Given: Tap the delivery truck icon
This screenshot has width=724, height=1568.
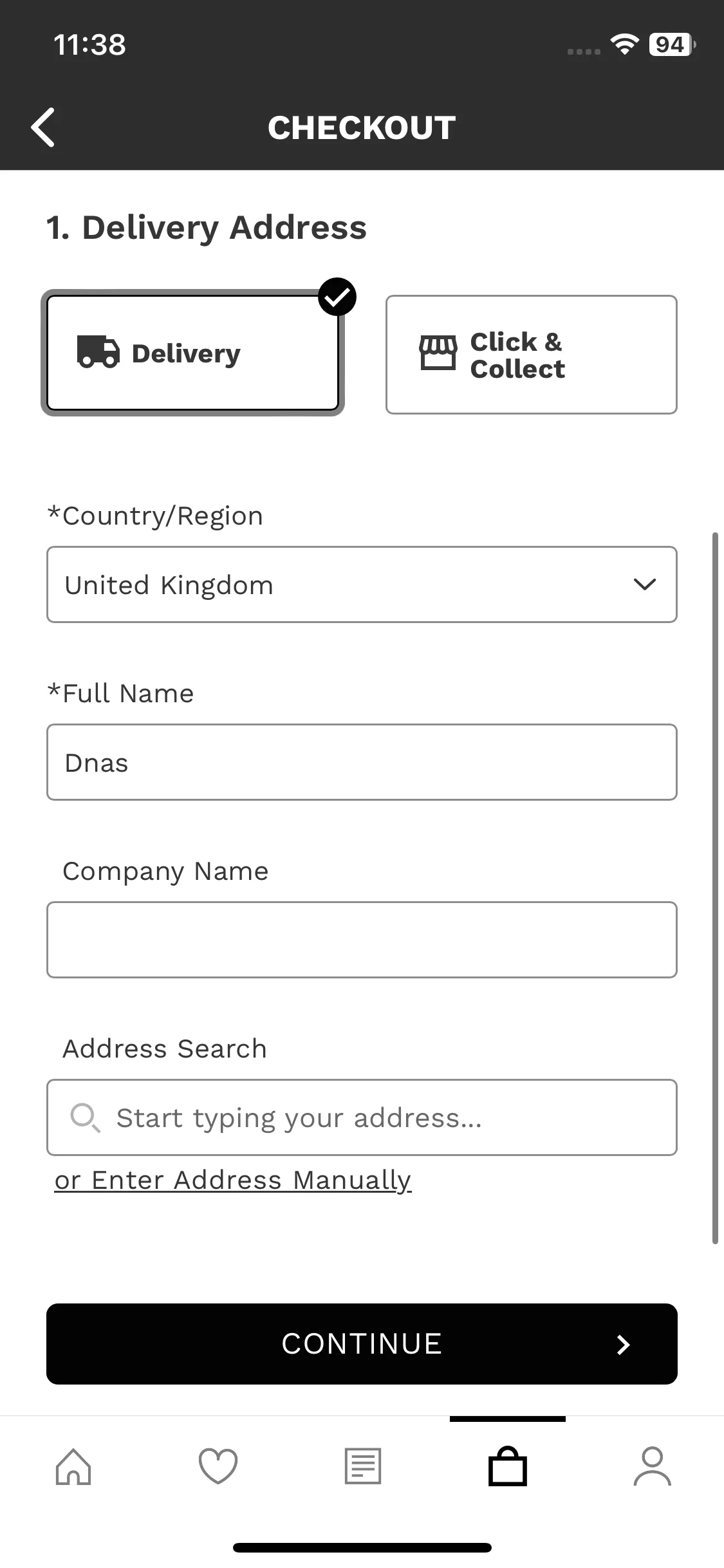Looking at the screenshot, I should coord(98,352).
